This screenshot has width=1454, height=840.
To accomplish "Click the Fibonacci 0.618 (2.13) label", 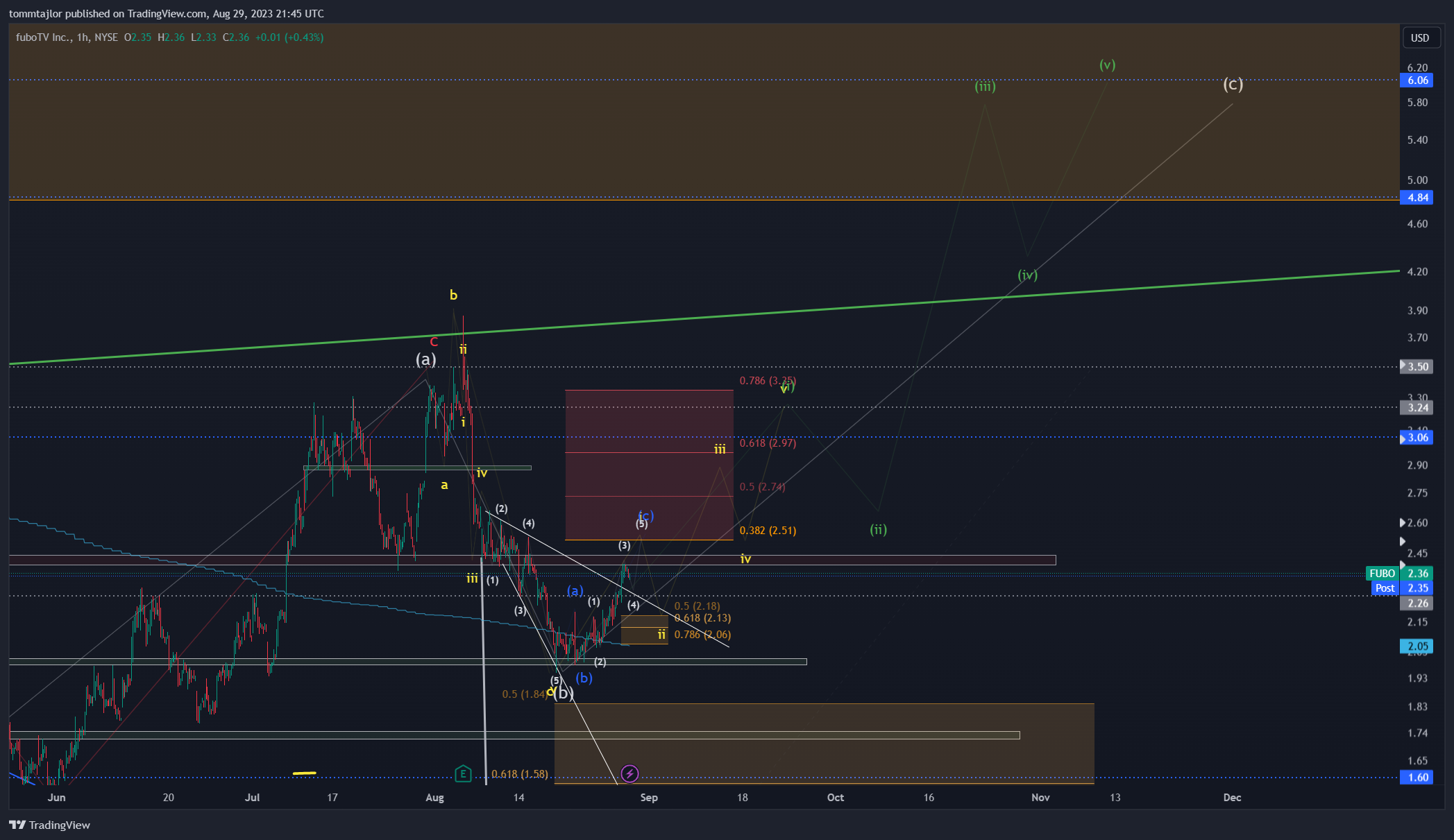I will [x=702, y=618].
